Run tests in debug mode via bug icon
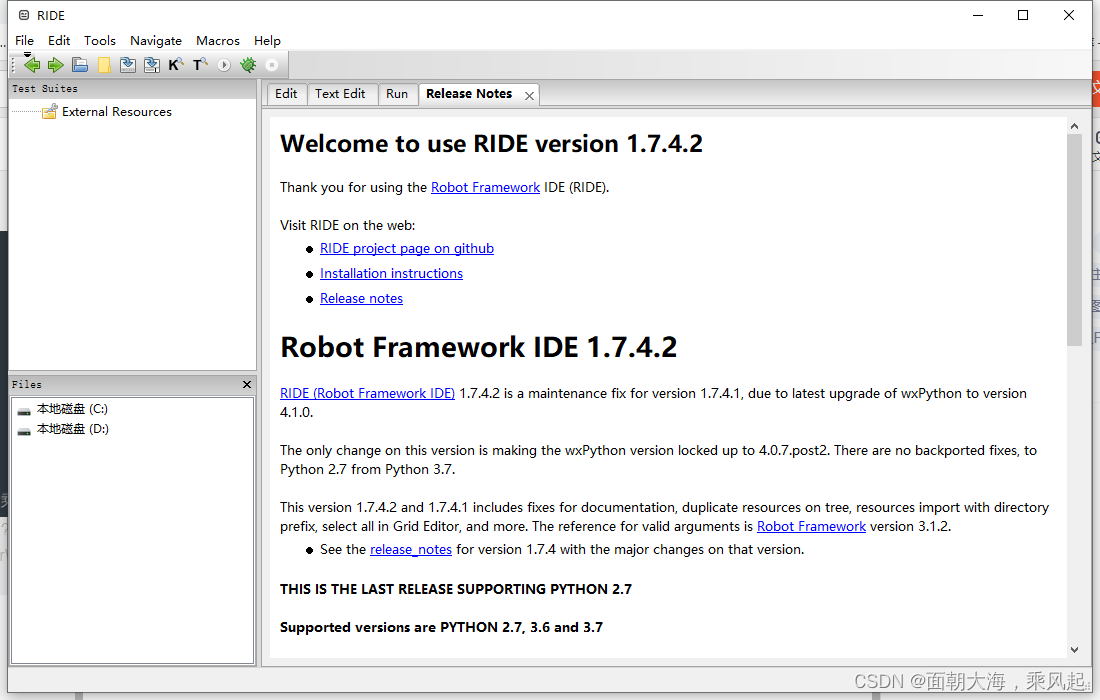1100x700 pixels. pos(248,65)
